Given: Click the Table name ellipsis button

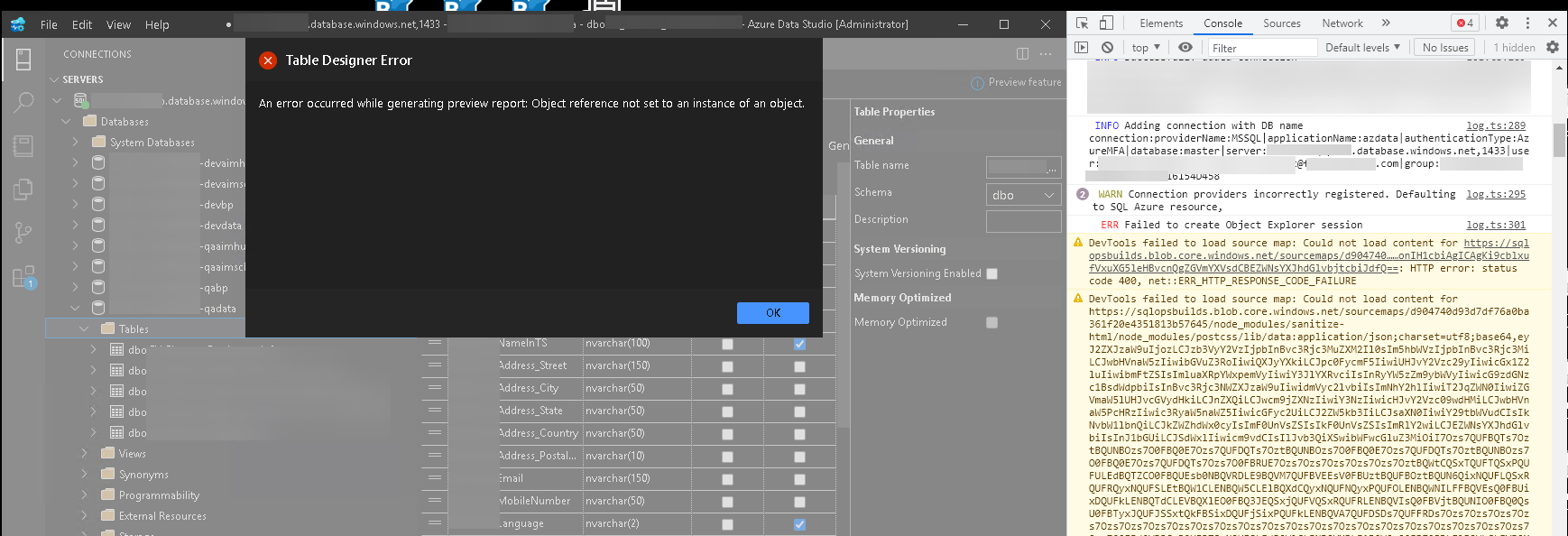Looking at the screenshot, I should [1052, 168].
